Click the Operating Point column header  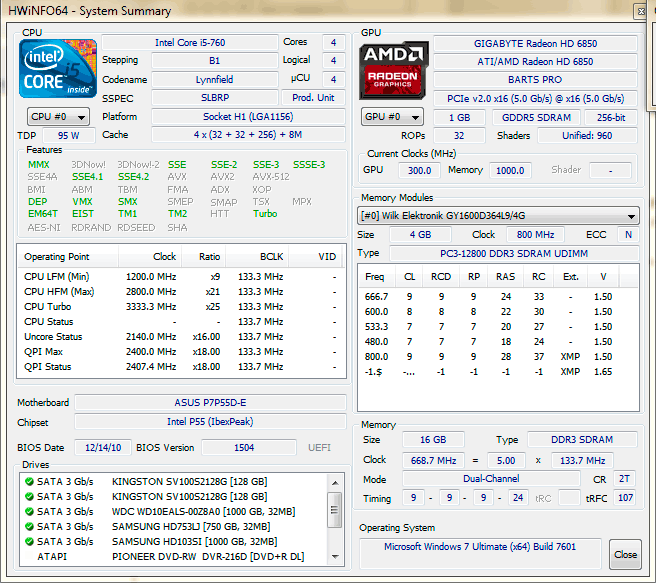68,257
